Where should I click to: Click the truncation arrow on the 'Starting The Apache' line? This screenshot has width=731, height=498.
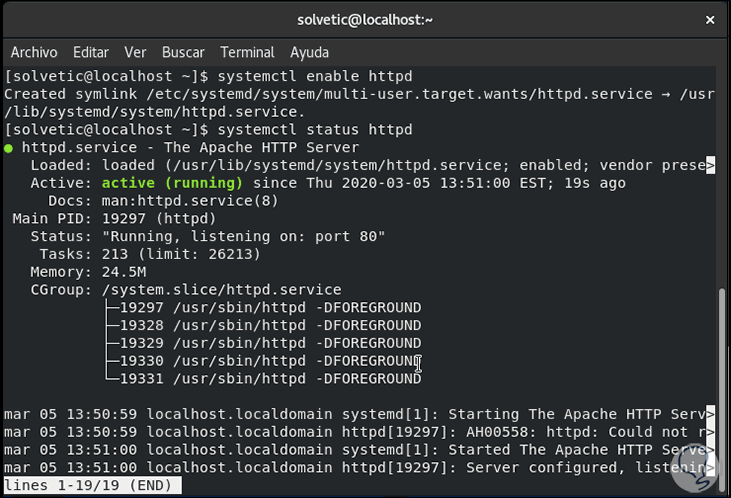(x=711, y=414)
